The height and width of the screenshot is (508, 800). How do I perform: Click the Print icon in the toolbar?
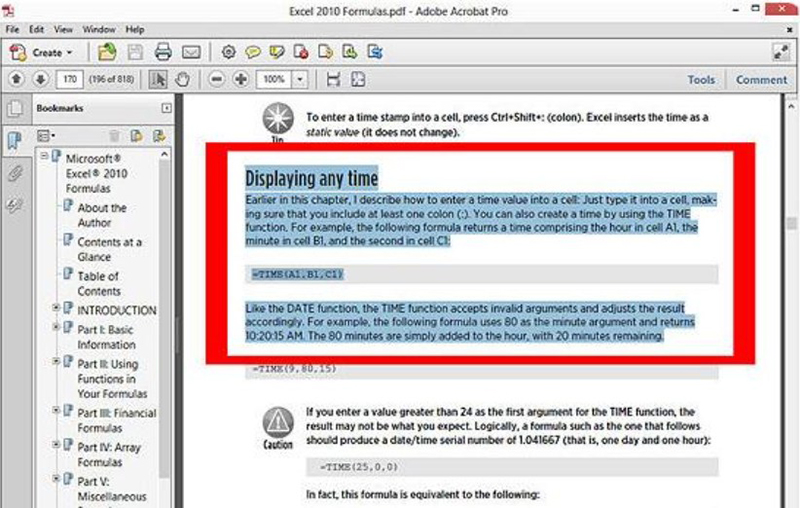tap(163, 52)
